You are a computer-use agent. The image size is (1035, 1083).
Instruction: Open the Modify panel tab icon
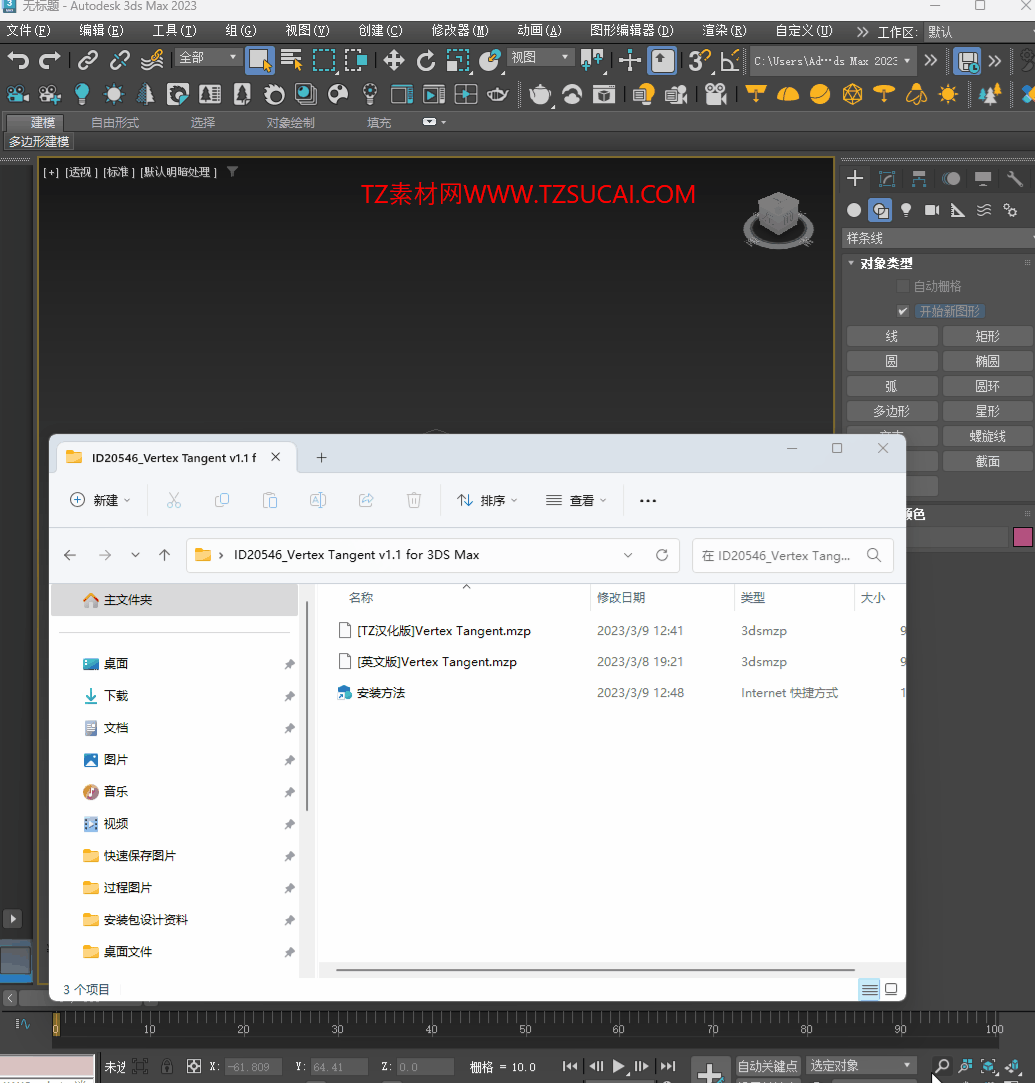click(x=887, y=179)
